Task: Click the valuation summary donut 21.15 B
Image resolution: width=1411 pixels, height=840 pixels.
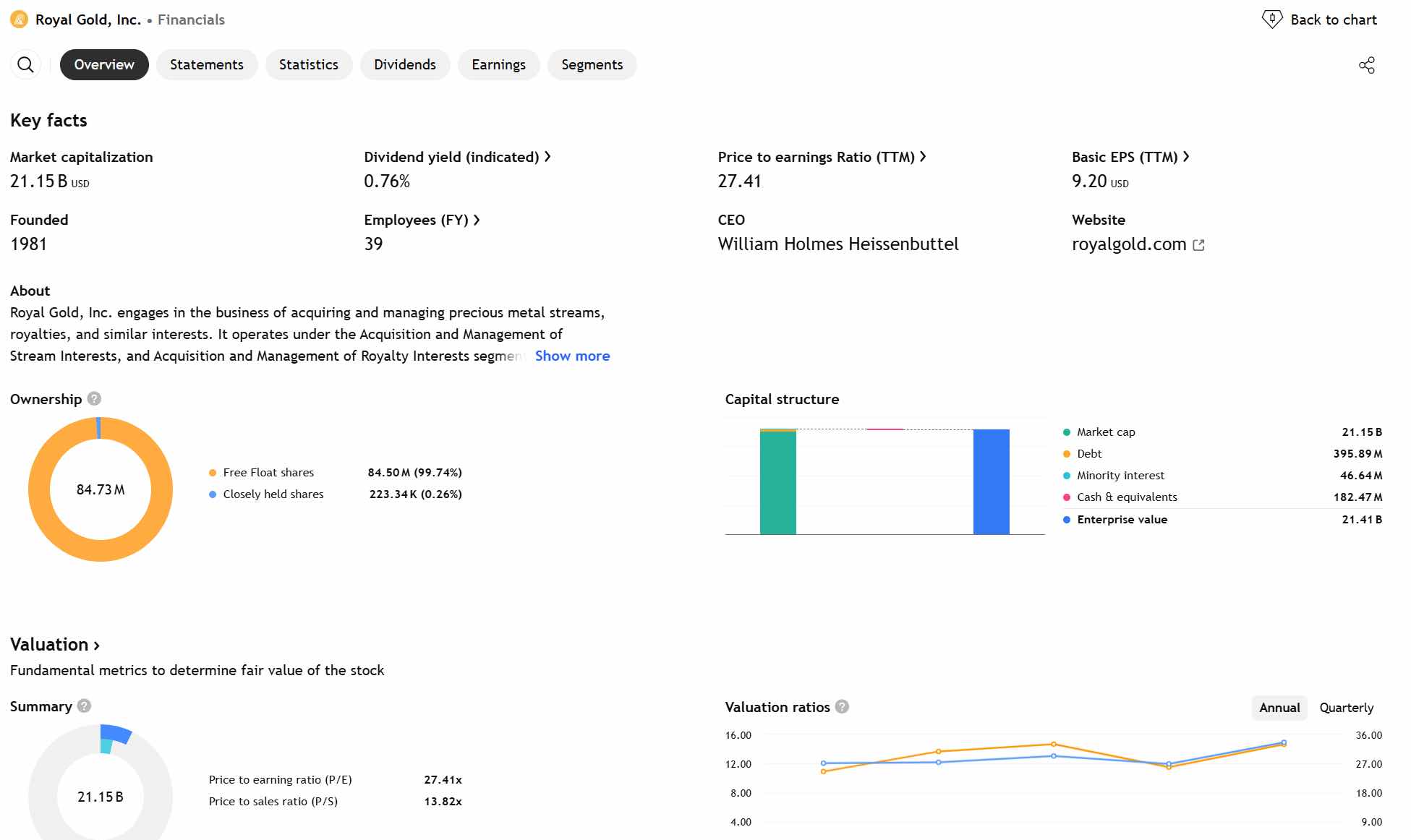Action: coord(101,797)
